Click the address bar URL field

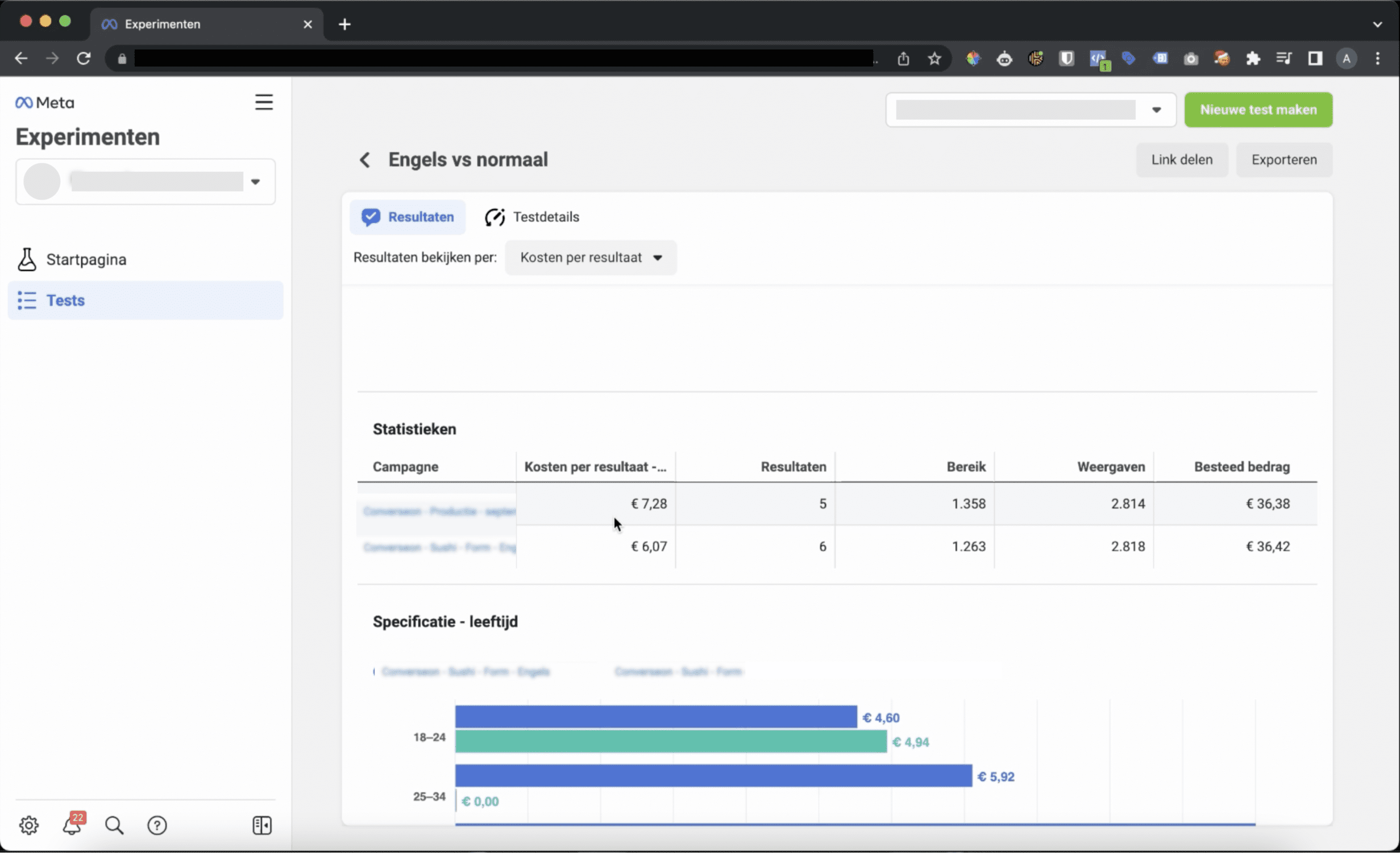(504, 59)
